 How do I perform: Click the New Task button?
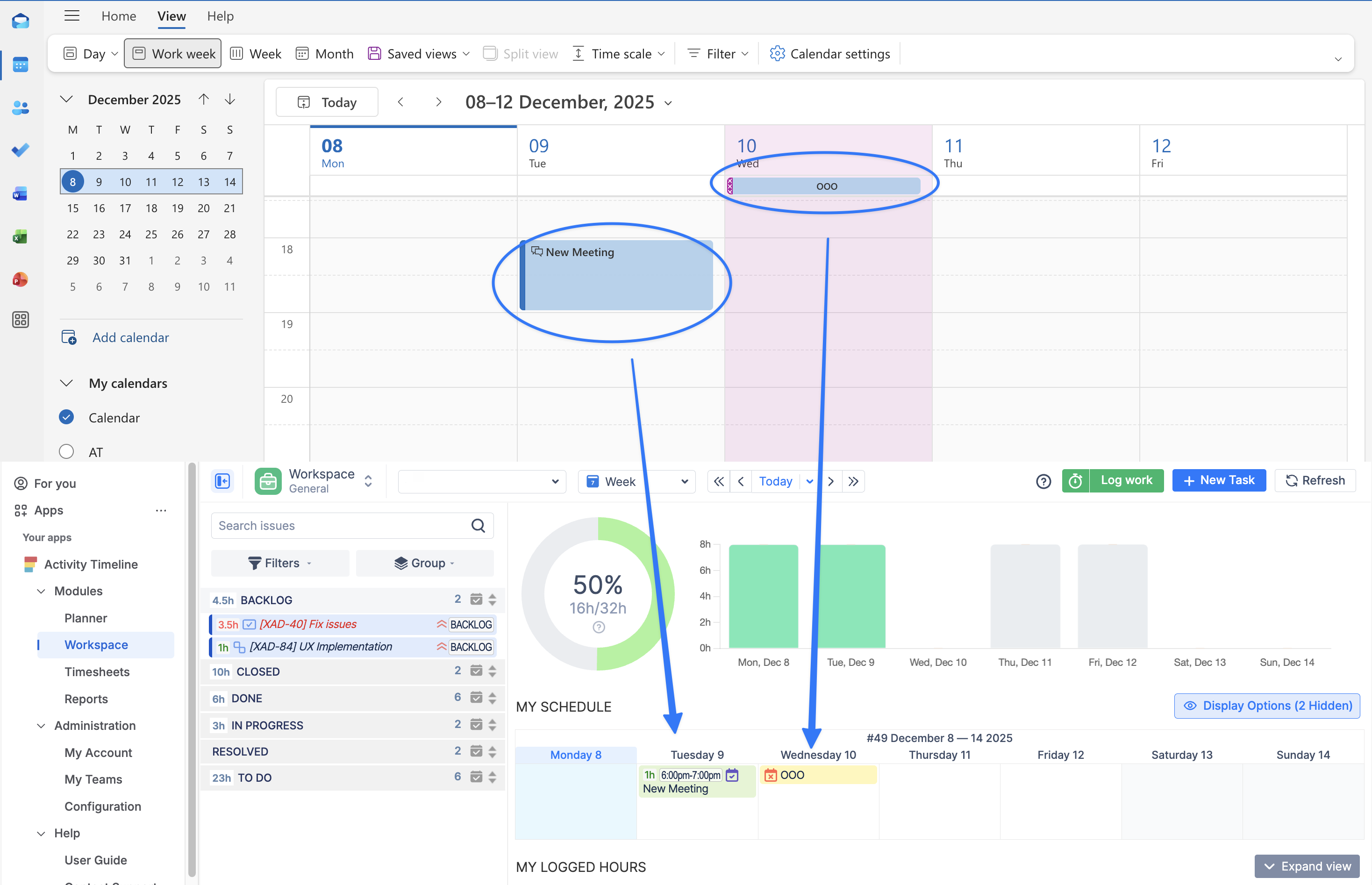1219,480
